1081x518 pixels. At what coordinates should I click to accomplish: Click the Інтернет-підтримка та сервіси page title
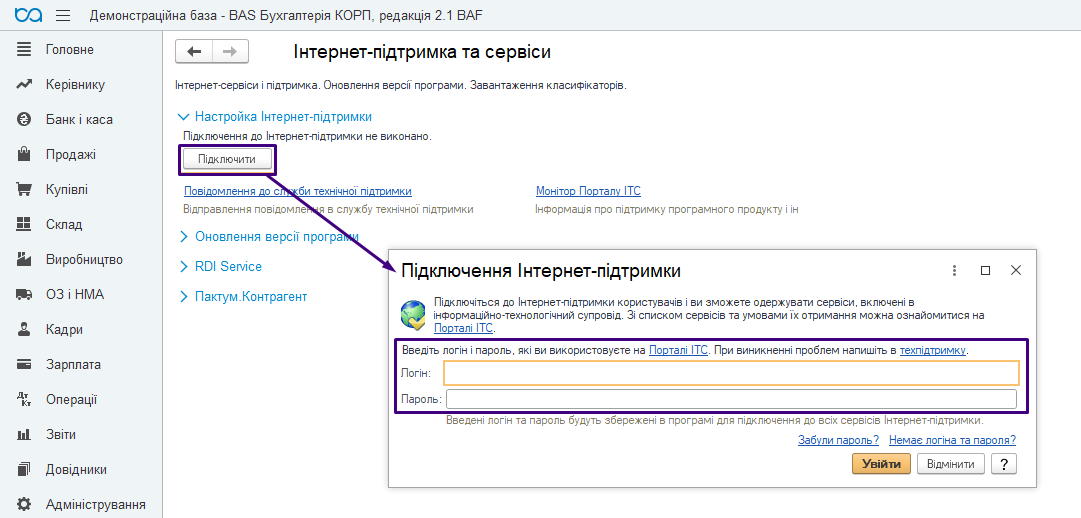click(422, 52)
